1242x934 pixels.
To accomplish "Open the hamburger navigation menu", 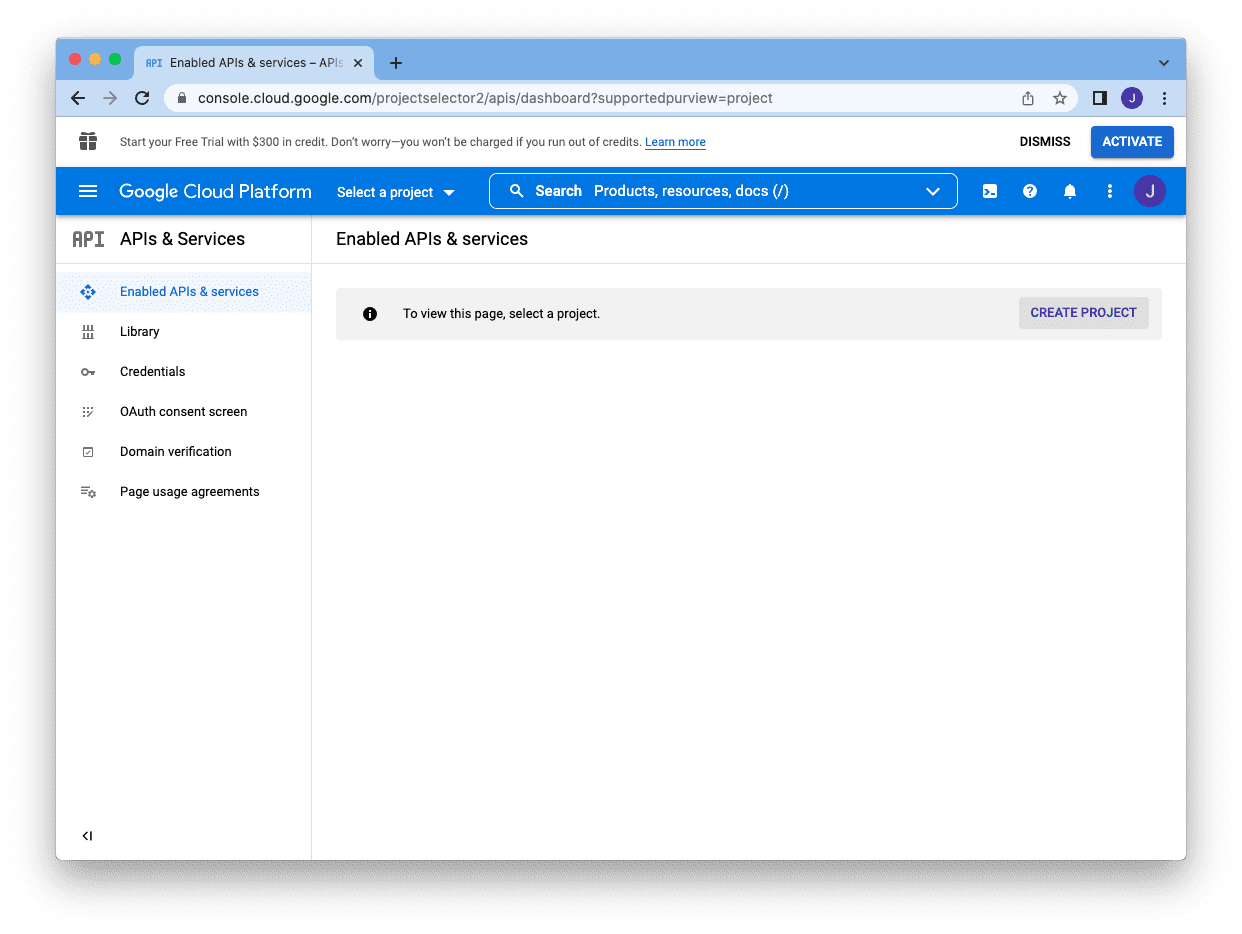I will (88, 191).
